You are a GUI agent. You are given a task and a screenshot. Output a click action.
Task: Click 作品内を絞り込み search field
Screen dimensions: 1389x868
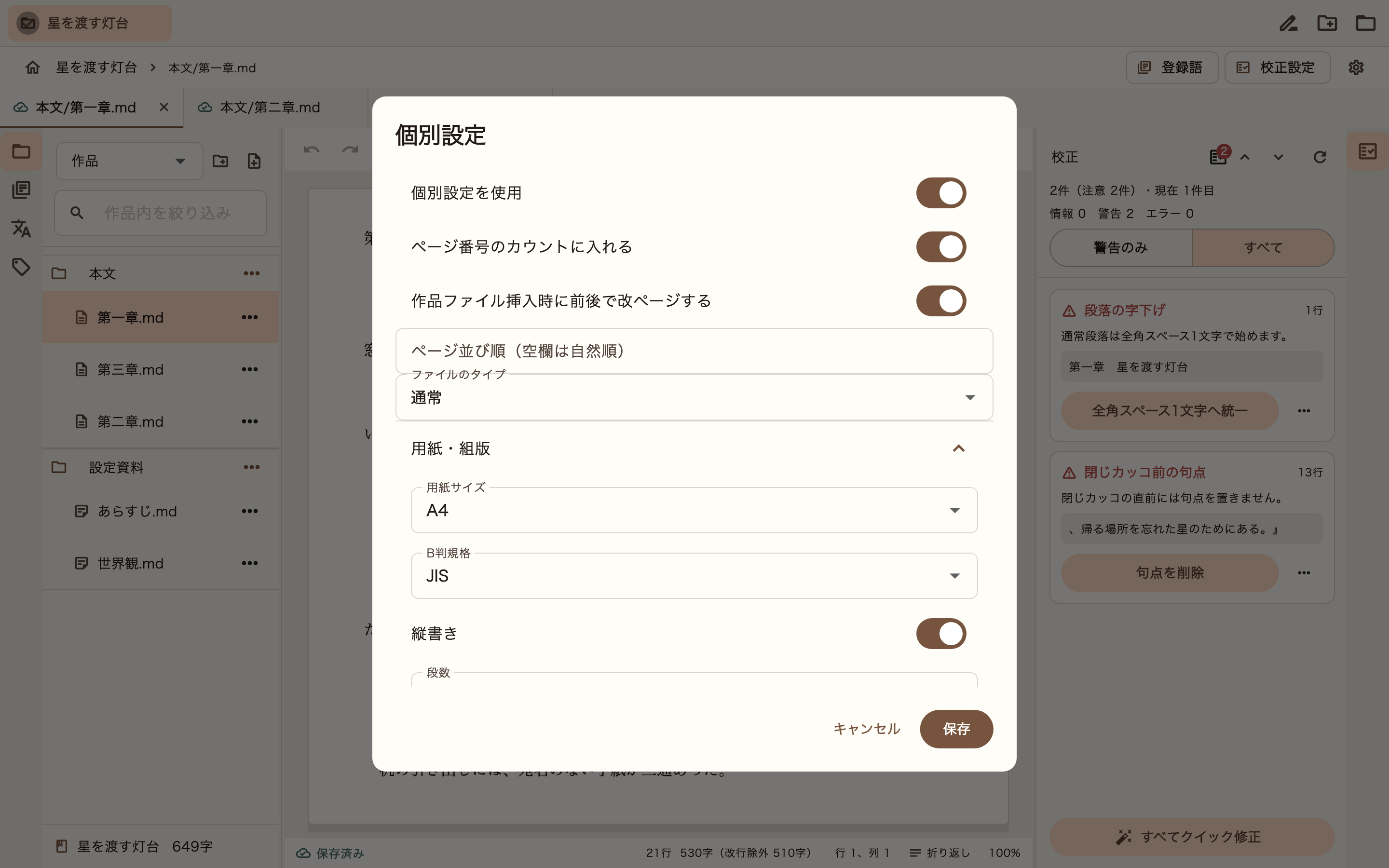pyautogui.click(x=161, y=213)
